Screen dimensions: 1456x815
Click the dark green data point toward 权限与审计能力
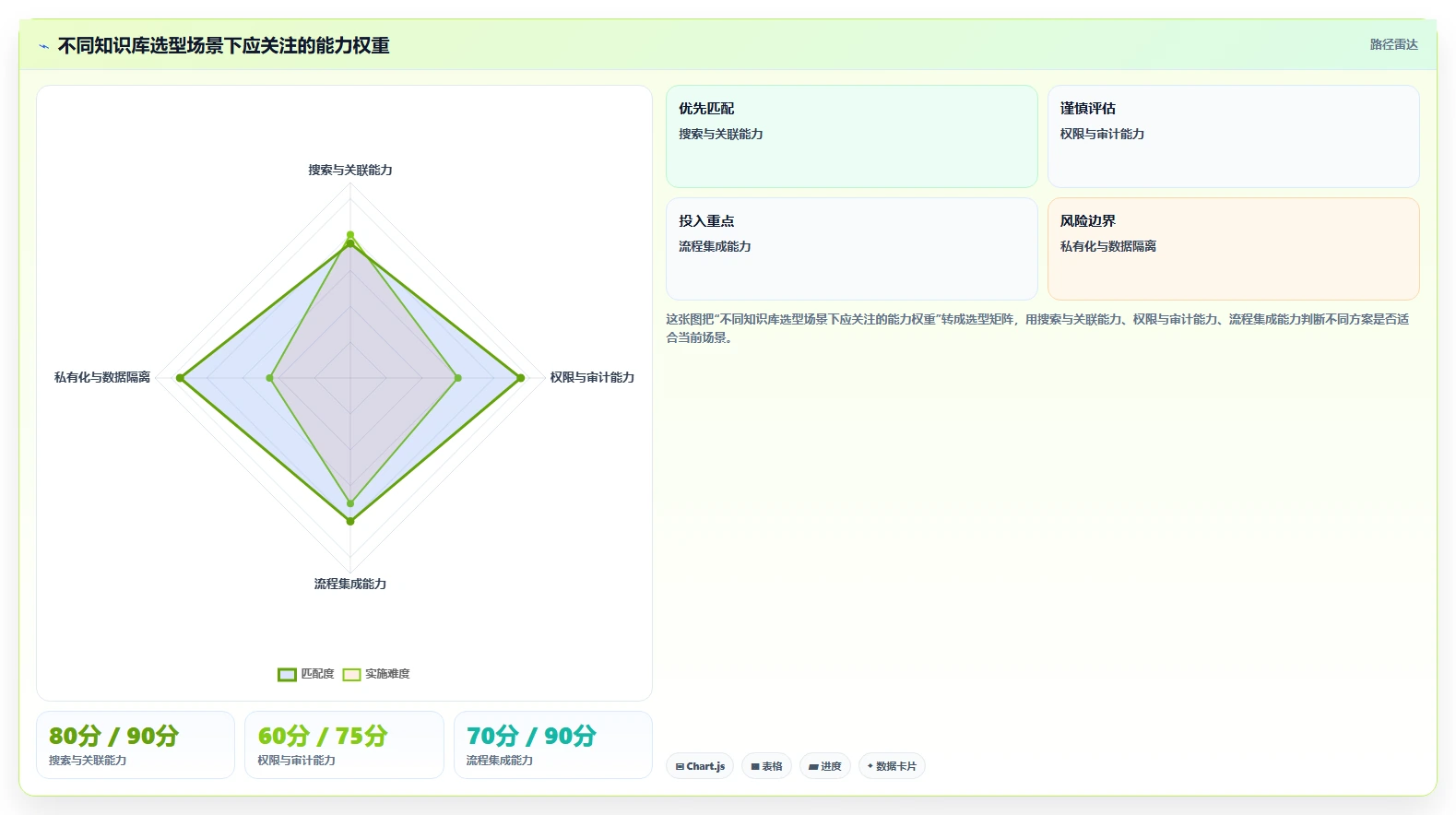(x=520, y=378)
